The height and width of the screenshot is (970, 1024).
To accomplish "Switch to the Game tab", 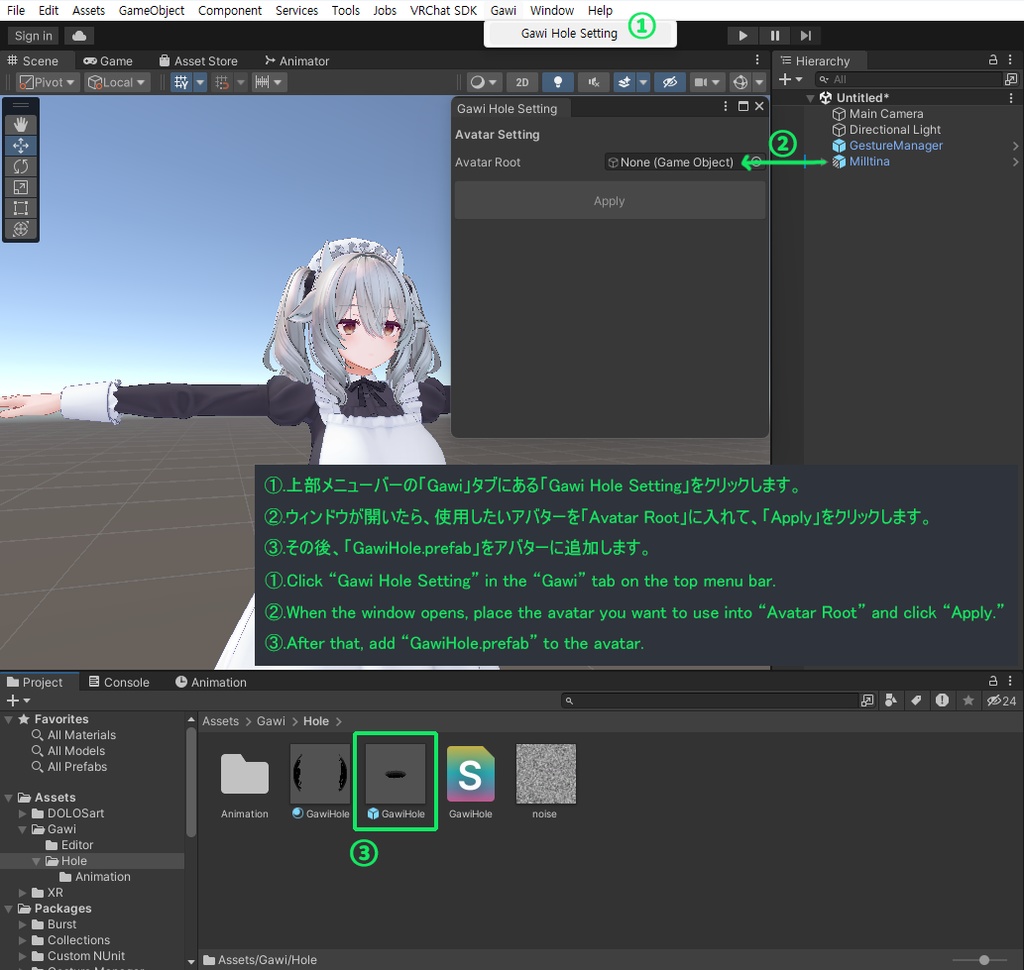I will [x=108, y=61].
